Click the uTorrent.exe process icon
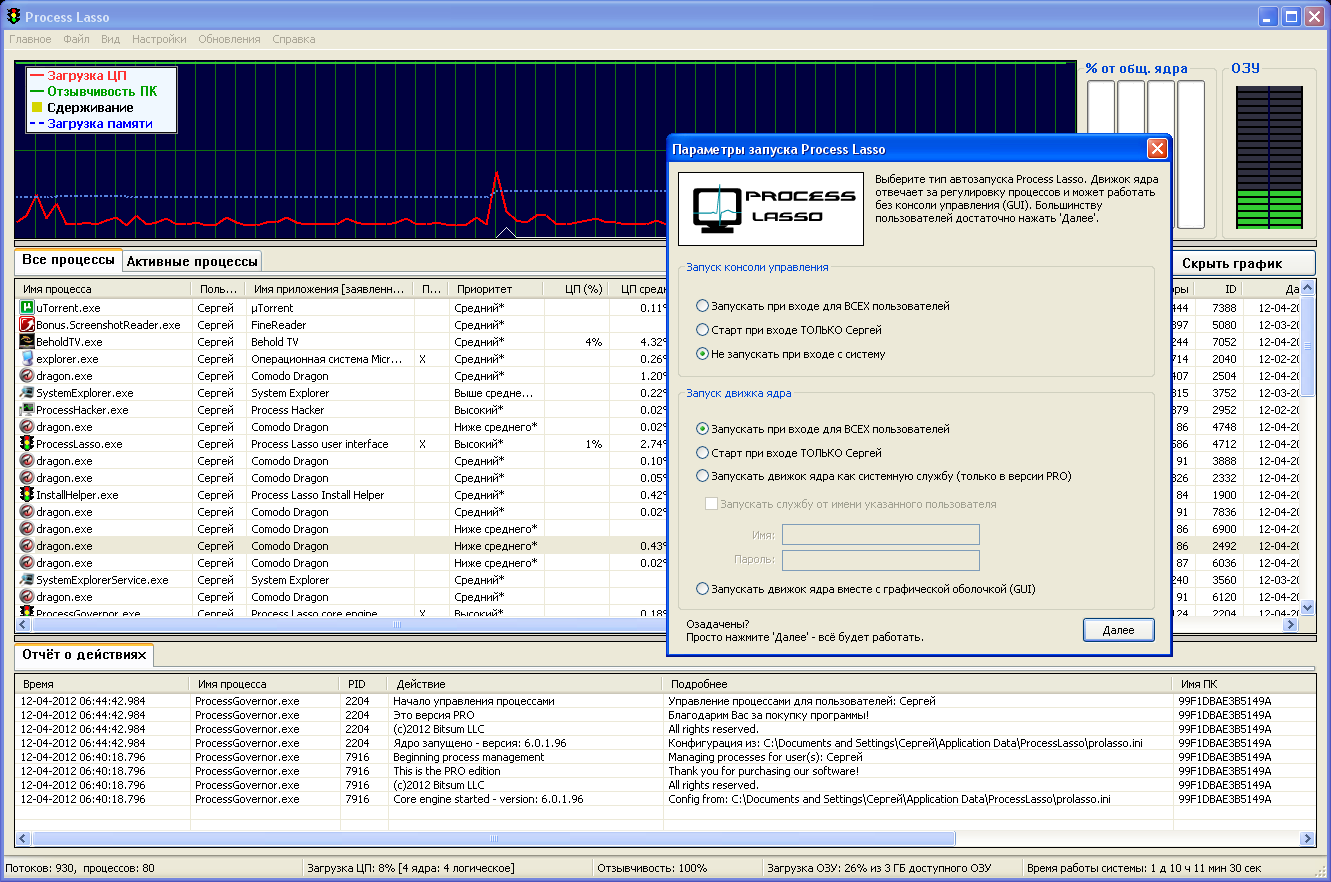This screenshot has width=1331, height=882. (x=27, y=308)
